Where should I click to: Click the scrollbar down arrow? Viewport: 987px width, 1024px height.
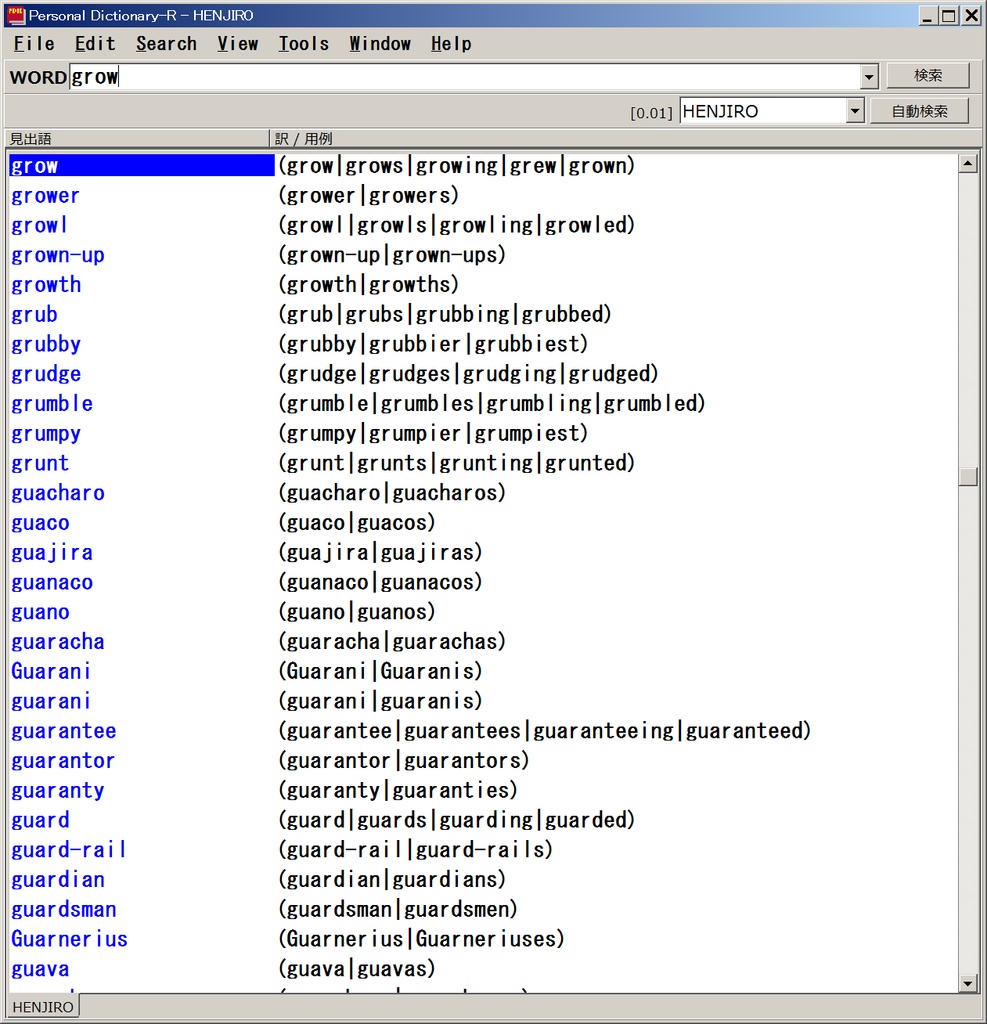pos(968,983)
